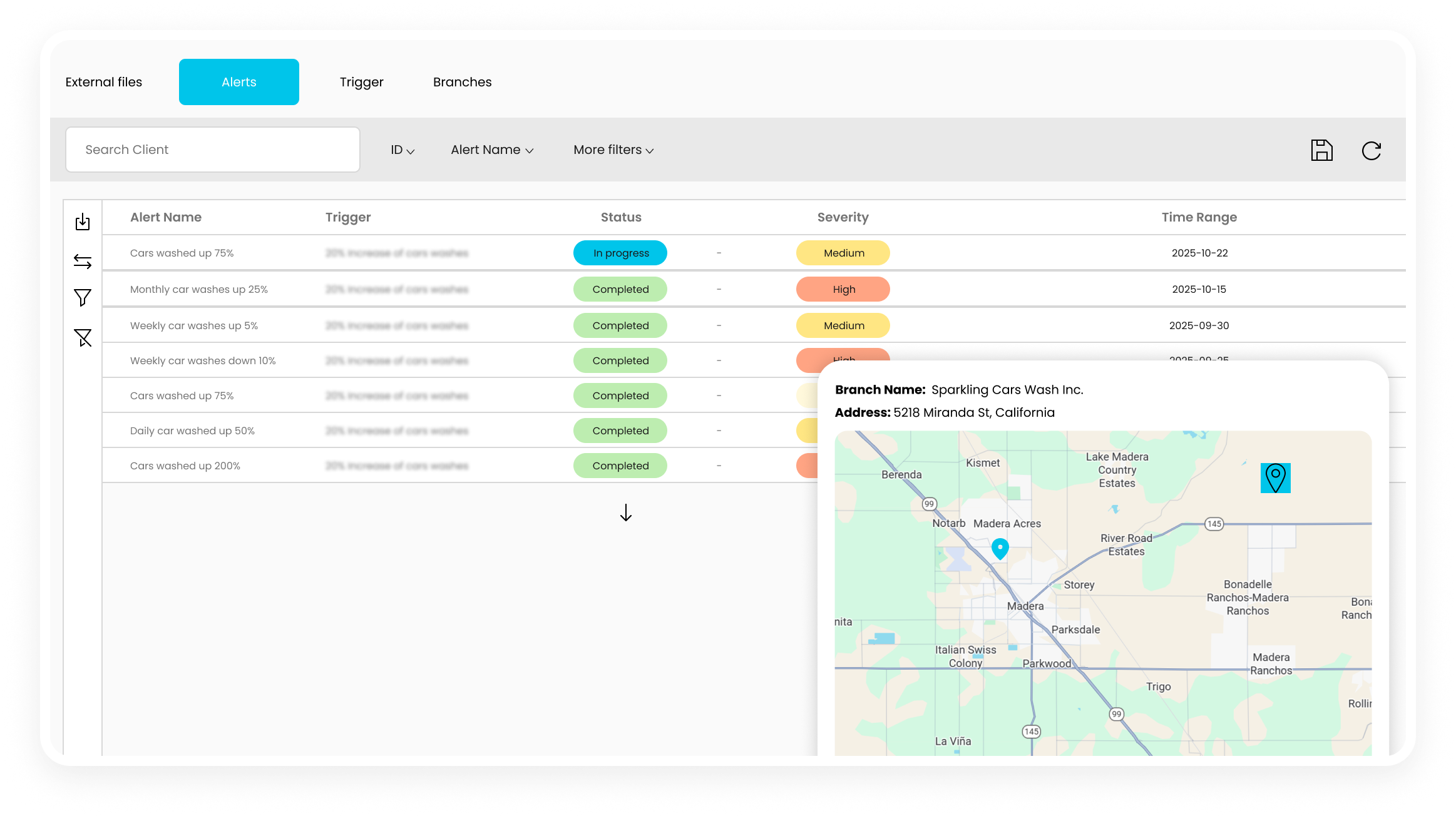Click the blue branch marker on map

(1000, 548)
